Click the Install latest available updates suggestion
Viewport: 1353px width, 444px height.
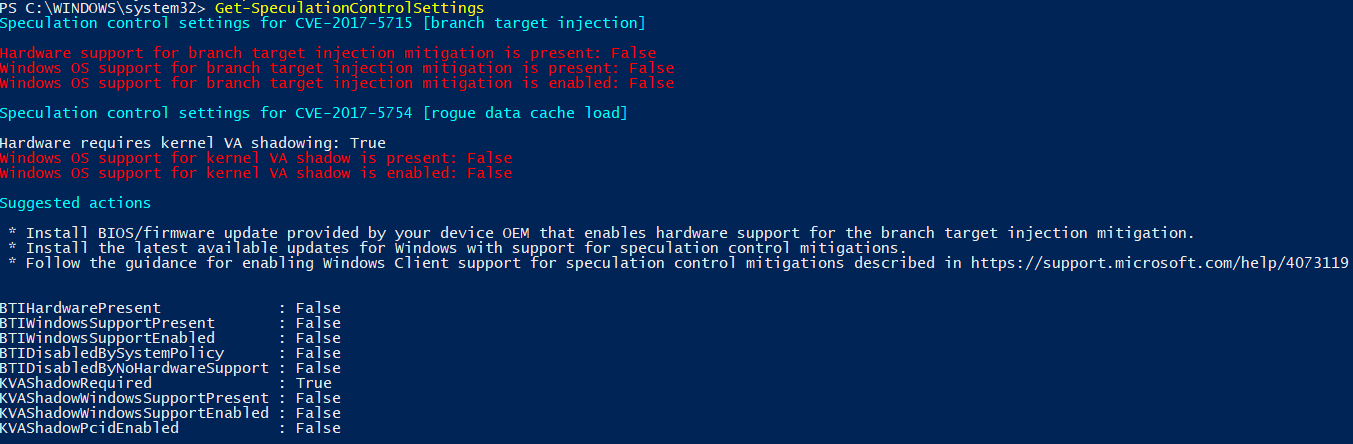[457, 248]
